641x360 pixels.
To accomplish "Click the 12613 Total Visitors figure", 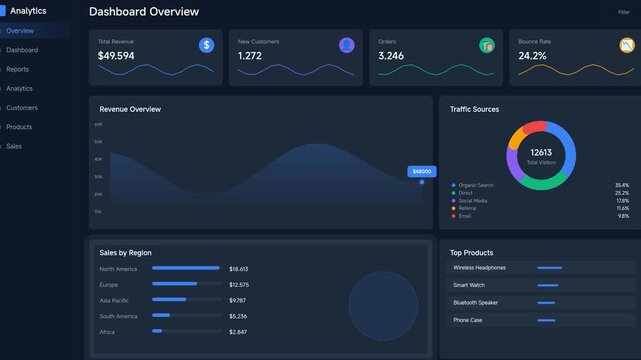I will coord(541,152).
